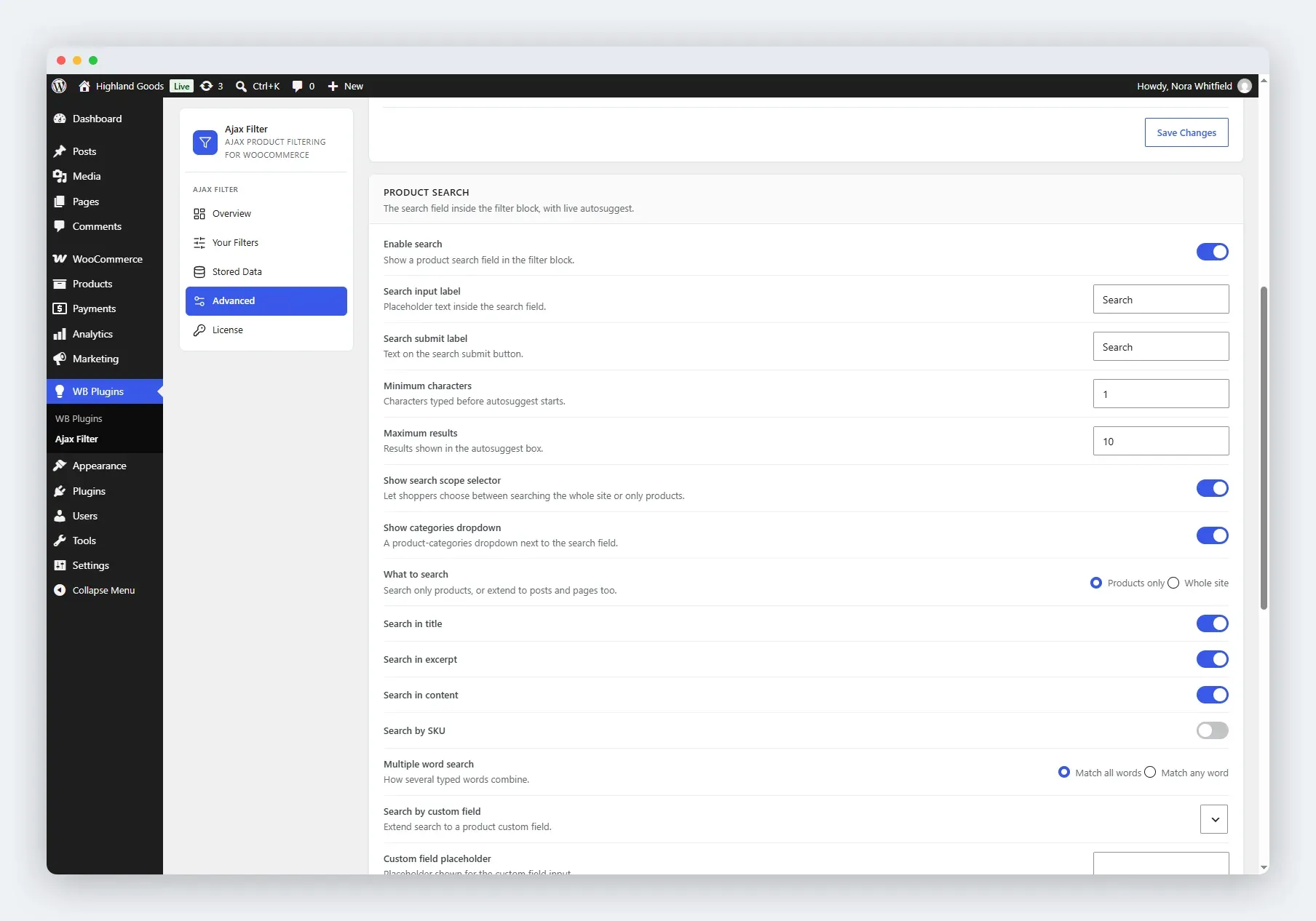Select the Products only radio option
The width and height of the screenshot is (1316, 921).
(1096, 583)
